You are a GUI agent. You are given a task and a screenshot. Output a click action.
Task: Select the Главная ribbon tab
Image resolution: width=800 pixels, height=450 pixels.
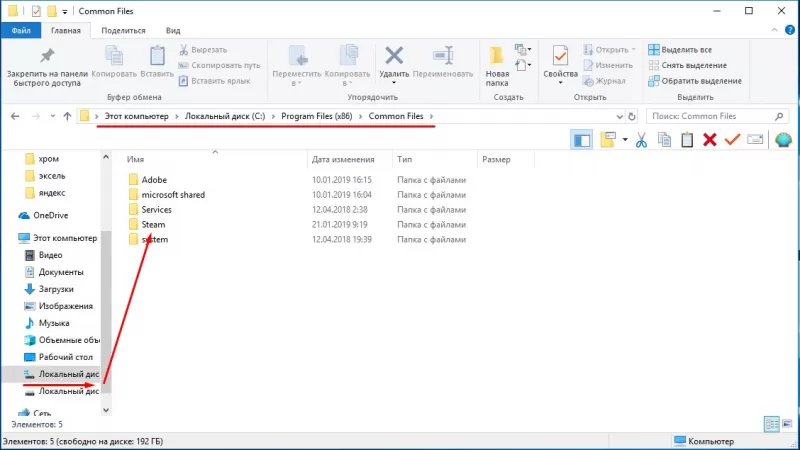tap(66, 31)
